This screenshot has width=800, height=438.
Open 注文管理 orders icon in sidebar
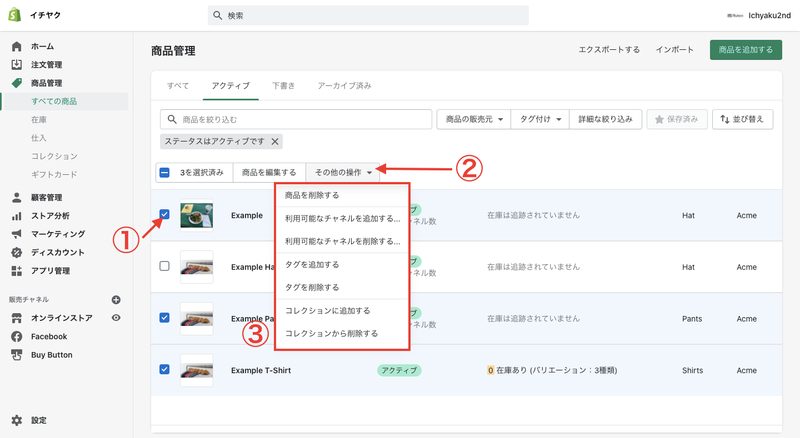click(17, 64)
